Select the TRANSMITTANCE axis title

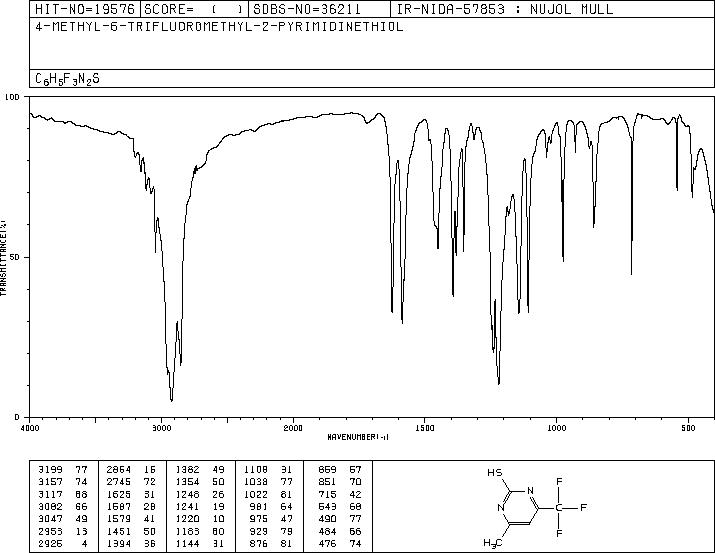6,257
